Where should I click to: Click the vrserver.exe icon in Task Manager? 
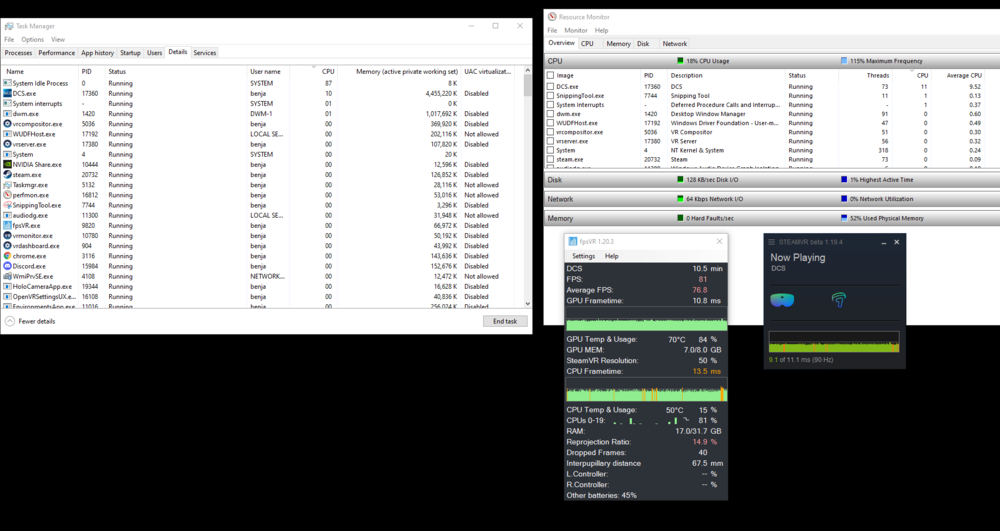pos(8,144)
